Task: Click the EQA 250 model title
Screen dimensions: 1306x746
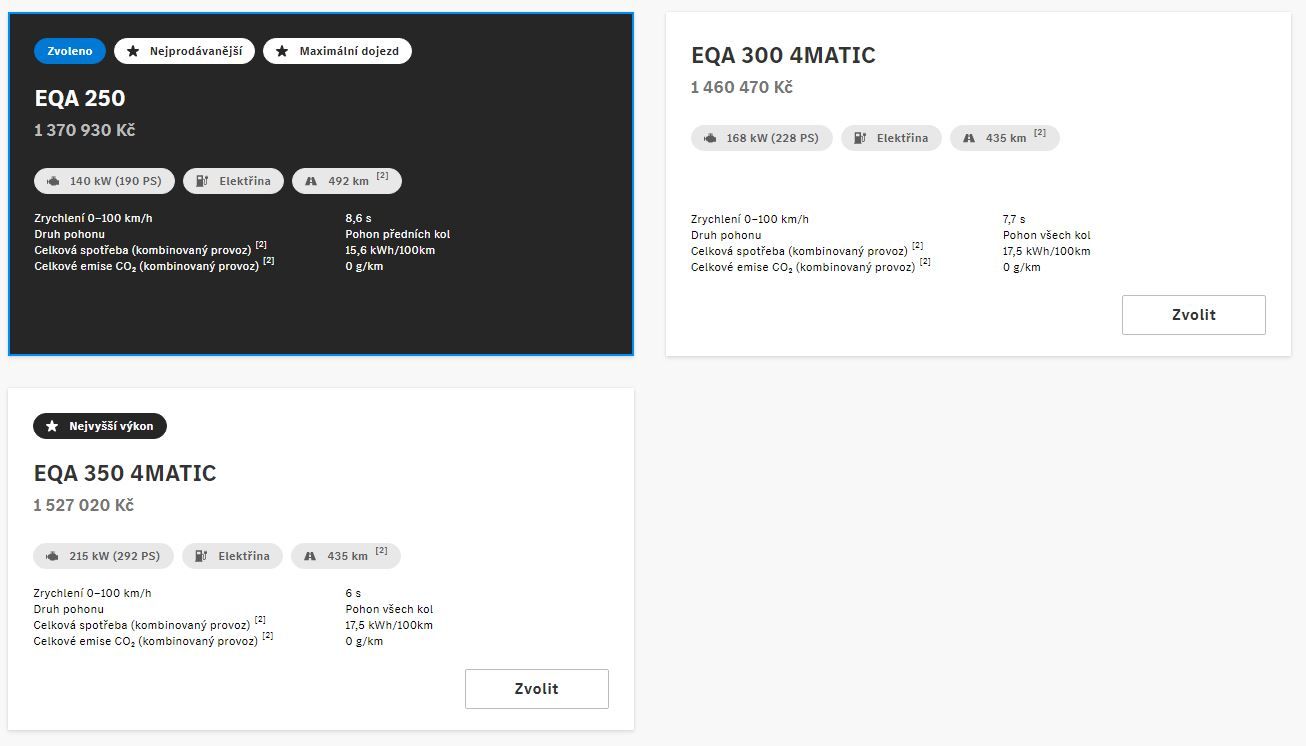Action: click(80, 98)
